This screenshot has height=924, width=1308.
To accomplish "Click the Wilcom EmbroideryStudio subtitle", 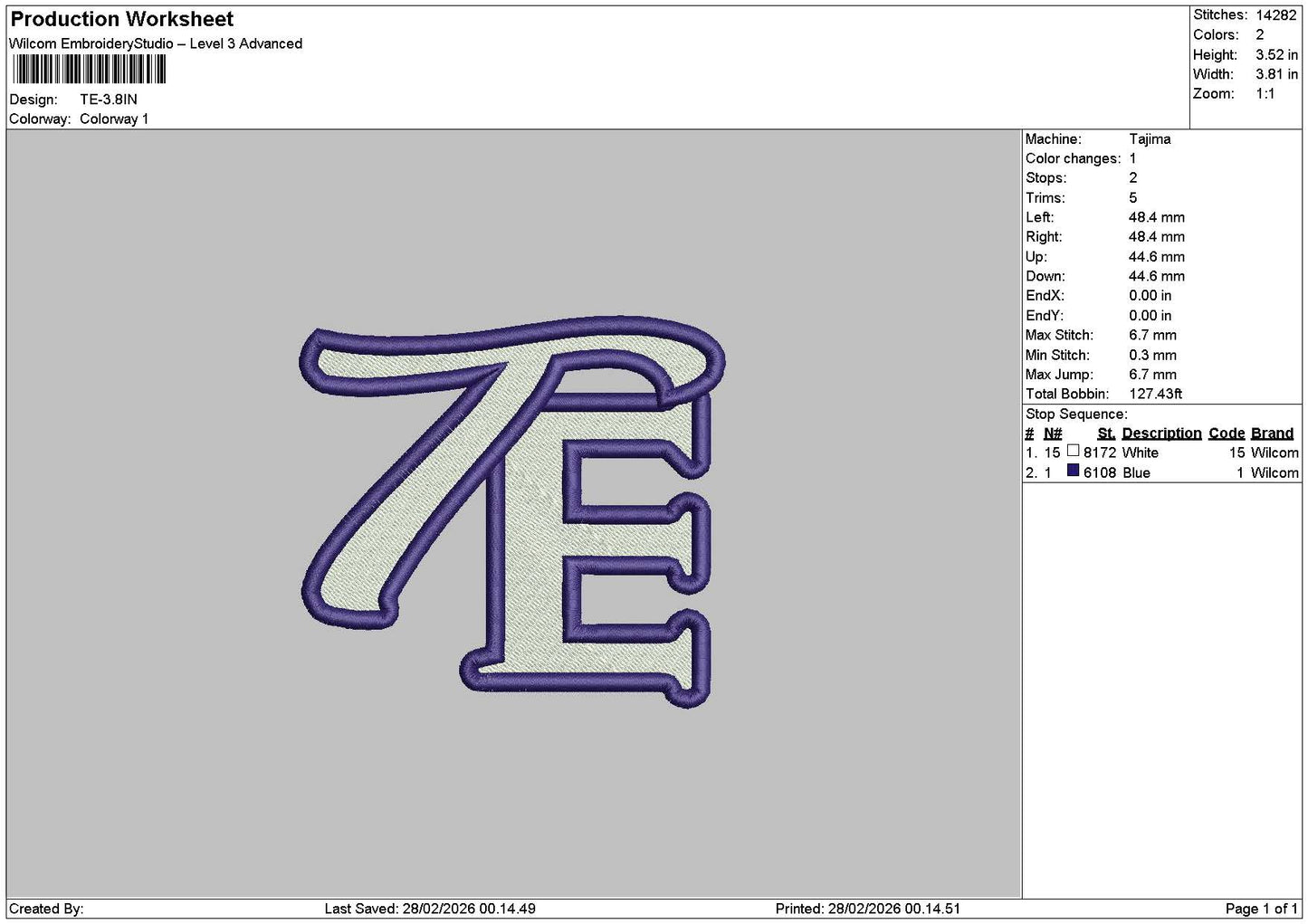I will click(x=156, y=43).
